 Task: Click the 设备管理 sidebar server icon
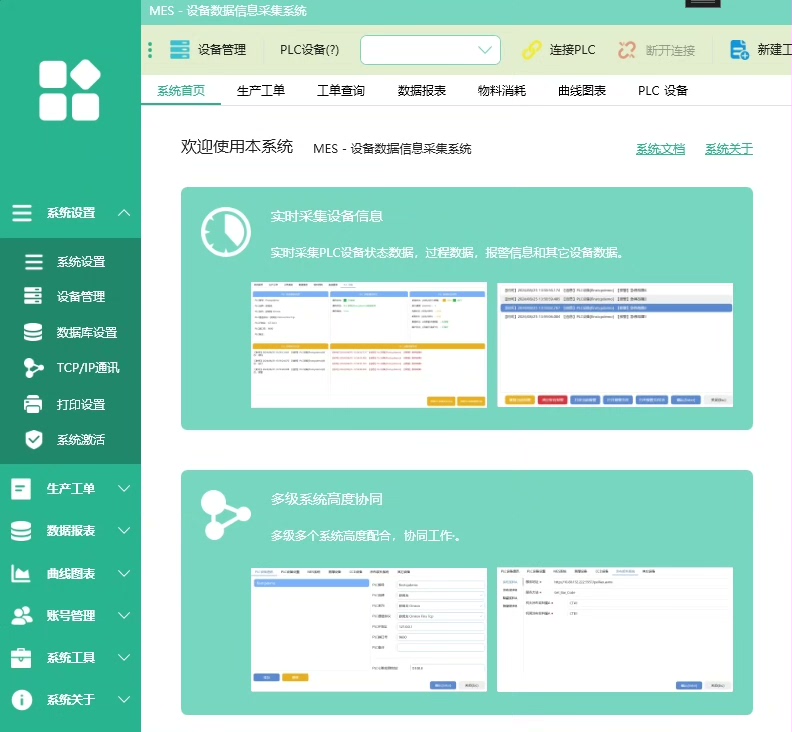pos(34,297)
